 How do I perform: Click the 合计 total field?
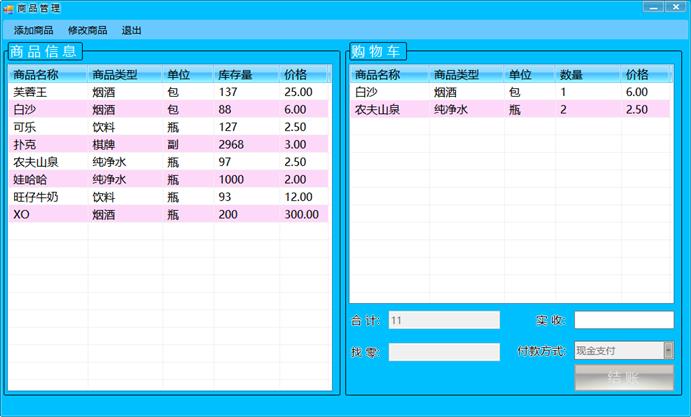coord(443,320)
